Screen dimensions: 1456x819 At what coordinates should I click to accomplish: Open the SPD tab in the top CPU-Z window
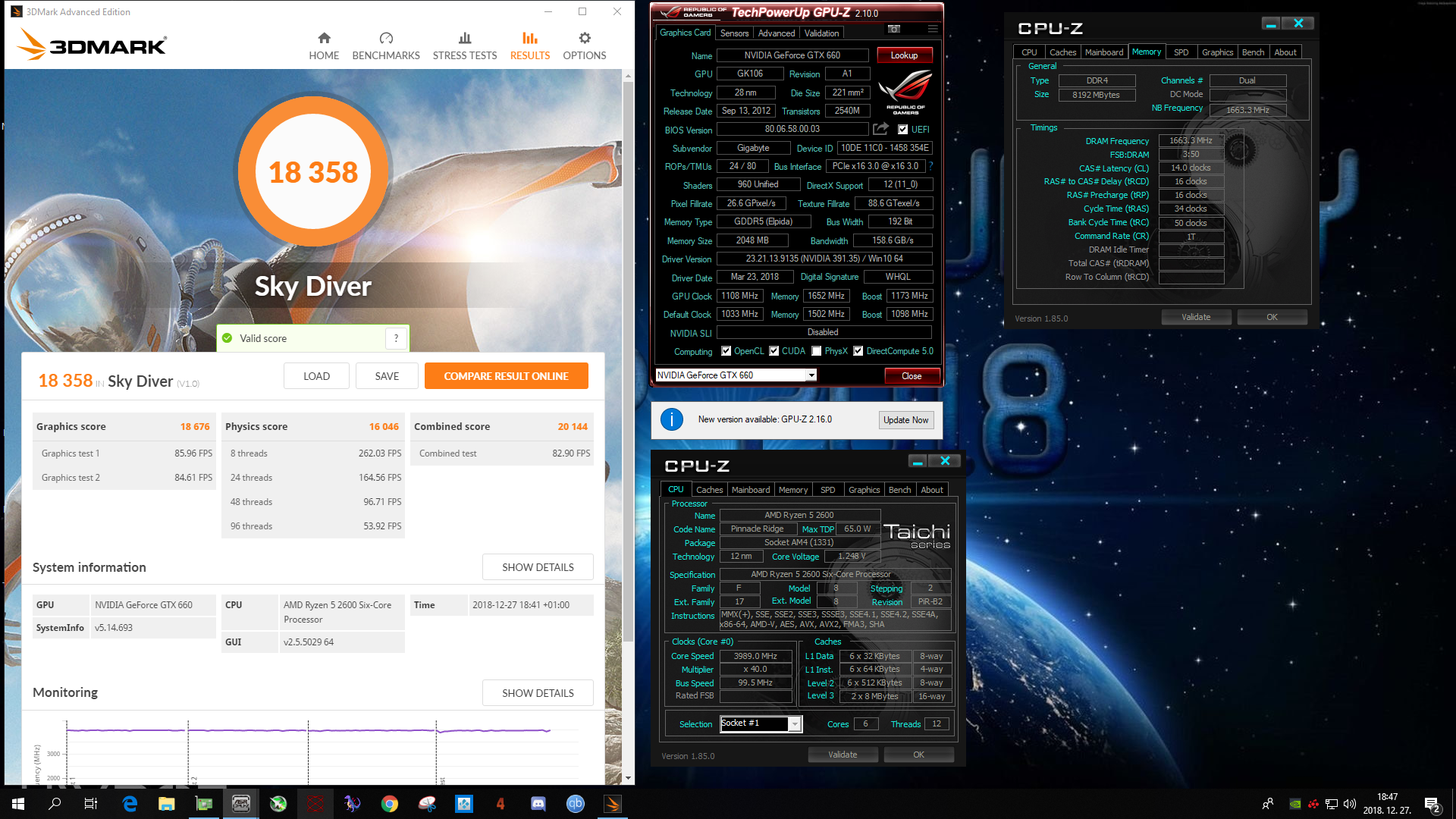(1181, 52)
